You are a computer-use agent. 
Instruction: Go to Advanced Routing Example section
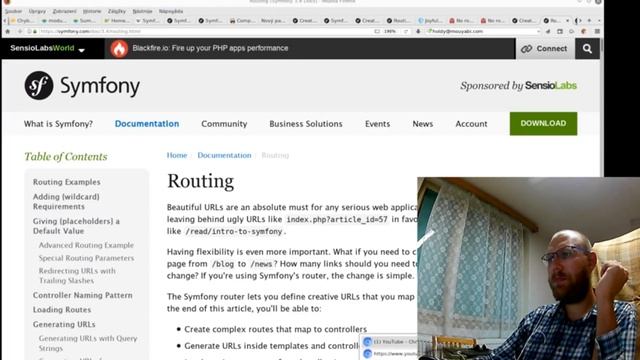click(x=86, y=245)
